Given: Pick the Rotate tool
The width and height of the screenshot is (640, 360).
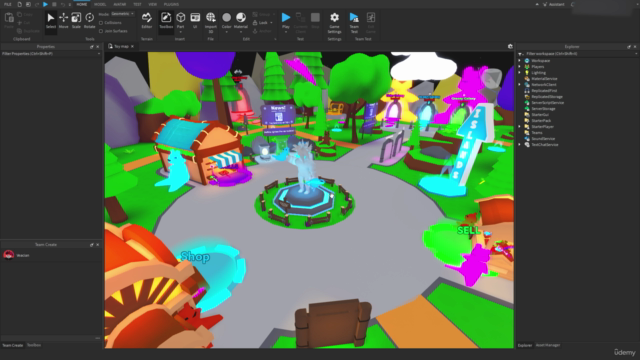Looking at the screenshot, I should [89, 20].
